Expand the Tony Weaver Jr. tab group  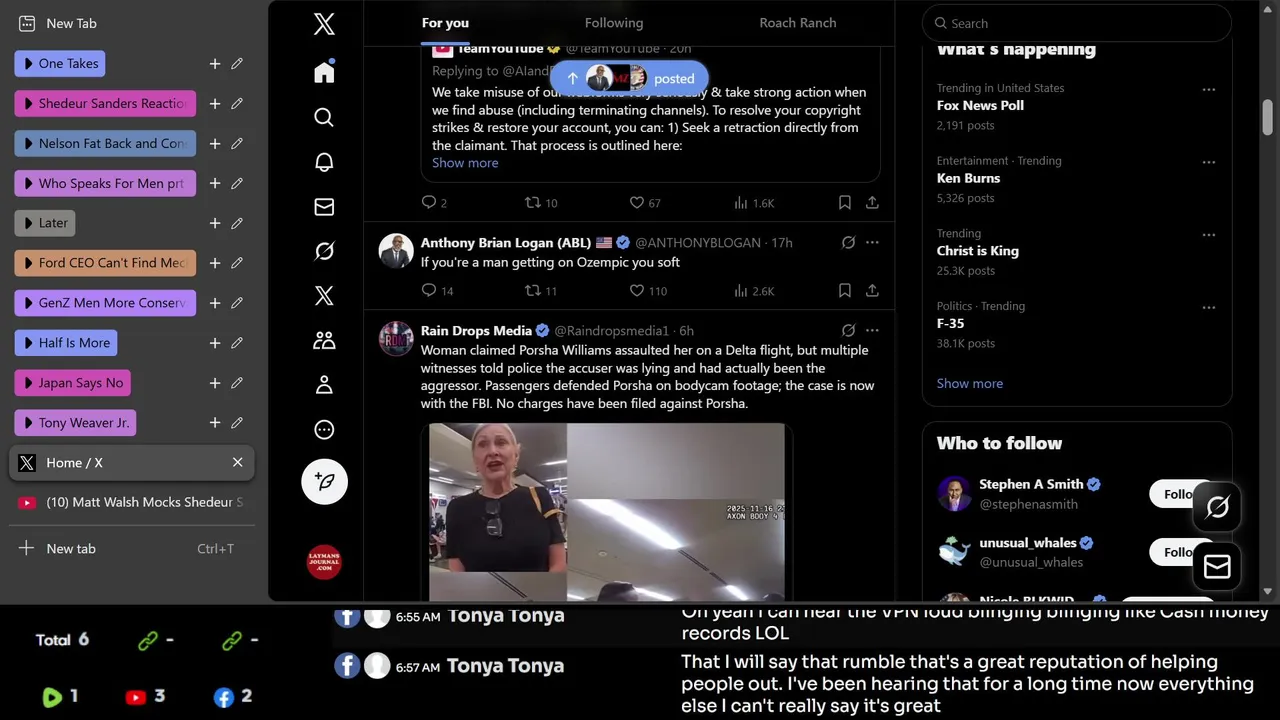tap(75, 423)
